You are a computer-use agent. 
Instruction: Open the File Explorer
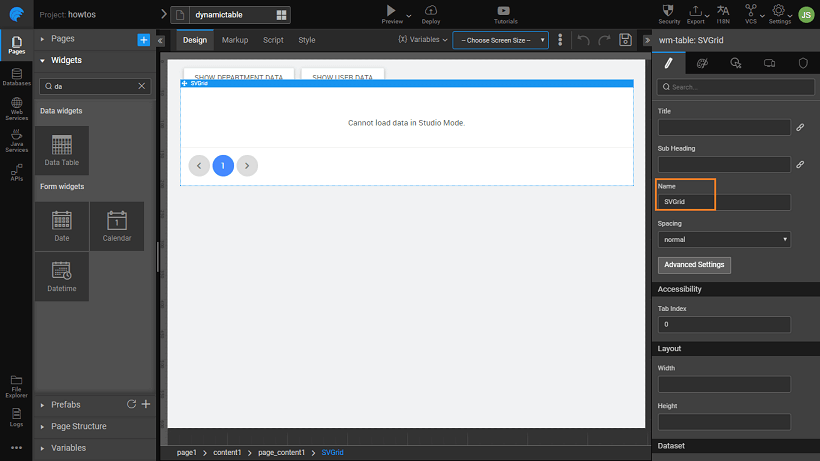click(x=16, y=383)
